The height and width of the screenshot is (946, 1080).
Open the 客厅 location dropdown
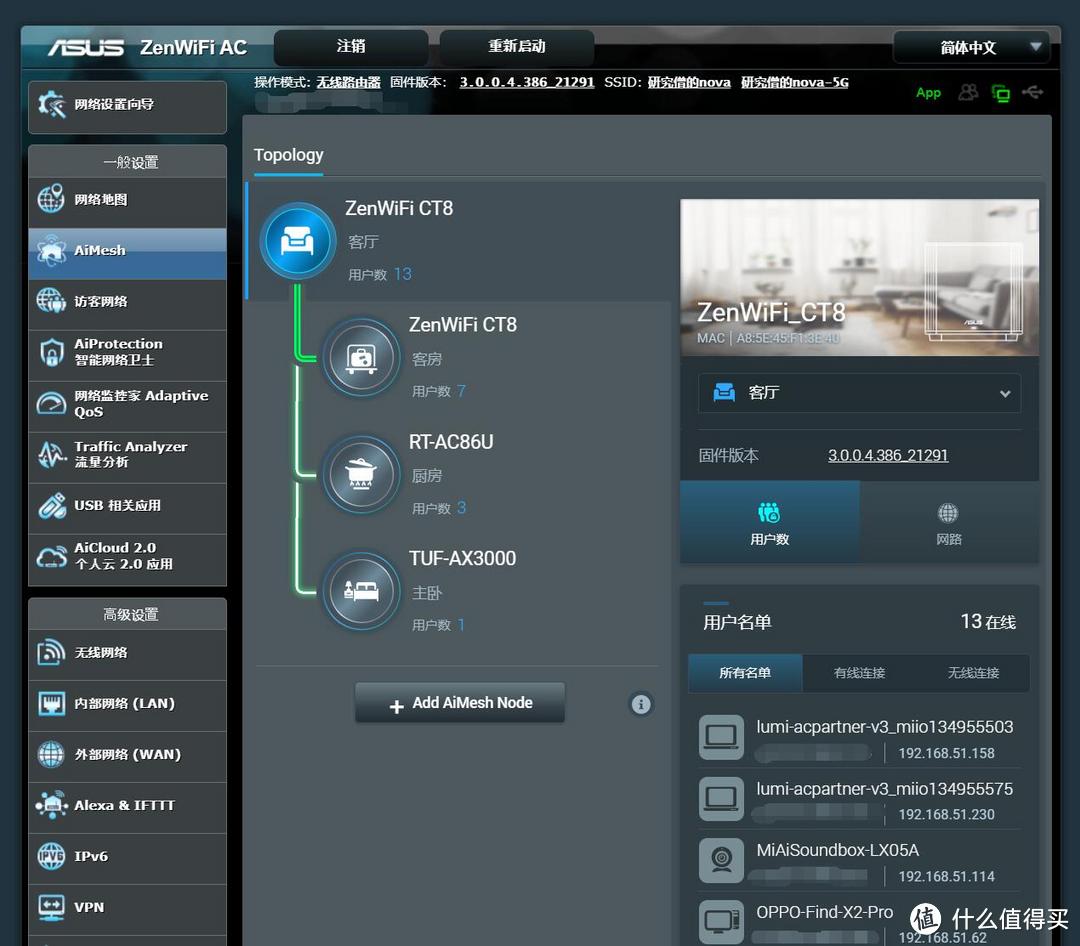pos(860,393)
